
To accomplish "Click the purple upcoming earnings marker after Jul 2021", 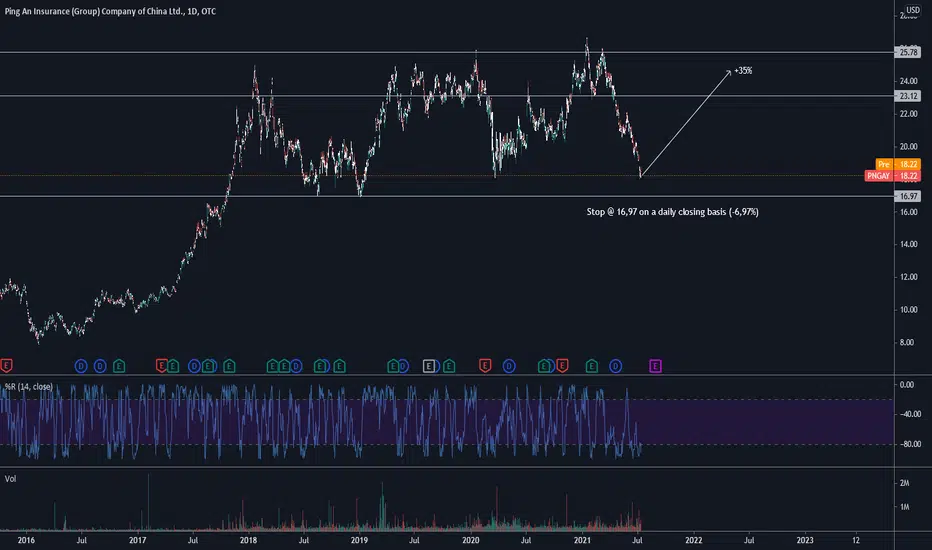I will pos(655,366).
